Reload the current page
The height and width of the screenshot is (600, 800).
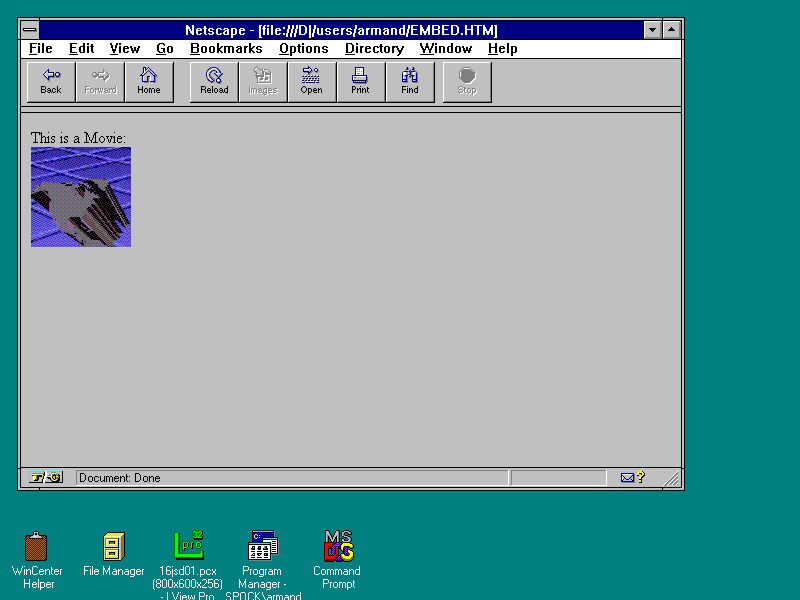coord(214,82)
